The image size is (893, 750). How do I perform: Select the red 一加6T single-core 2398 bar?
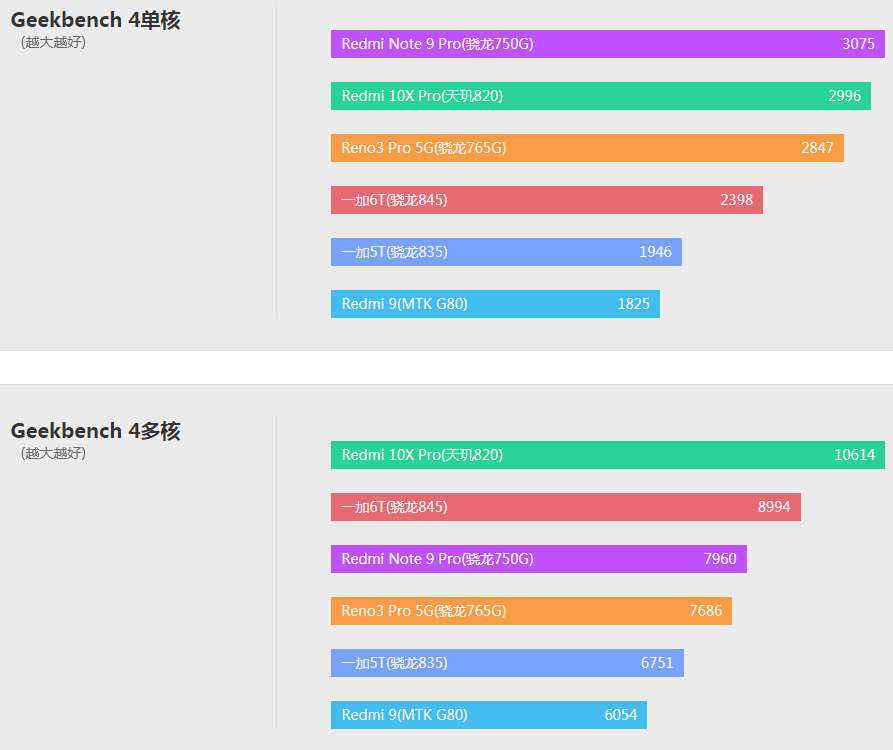click(x=547, y=200)
